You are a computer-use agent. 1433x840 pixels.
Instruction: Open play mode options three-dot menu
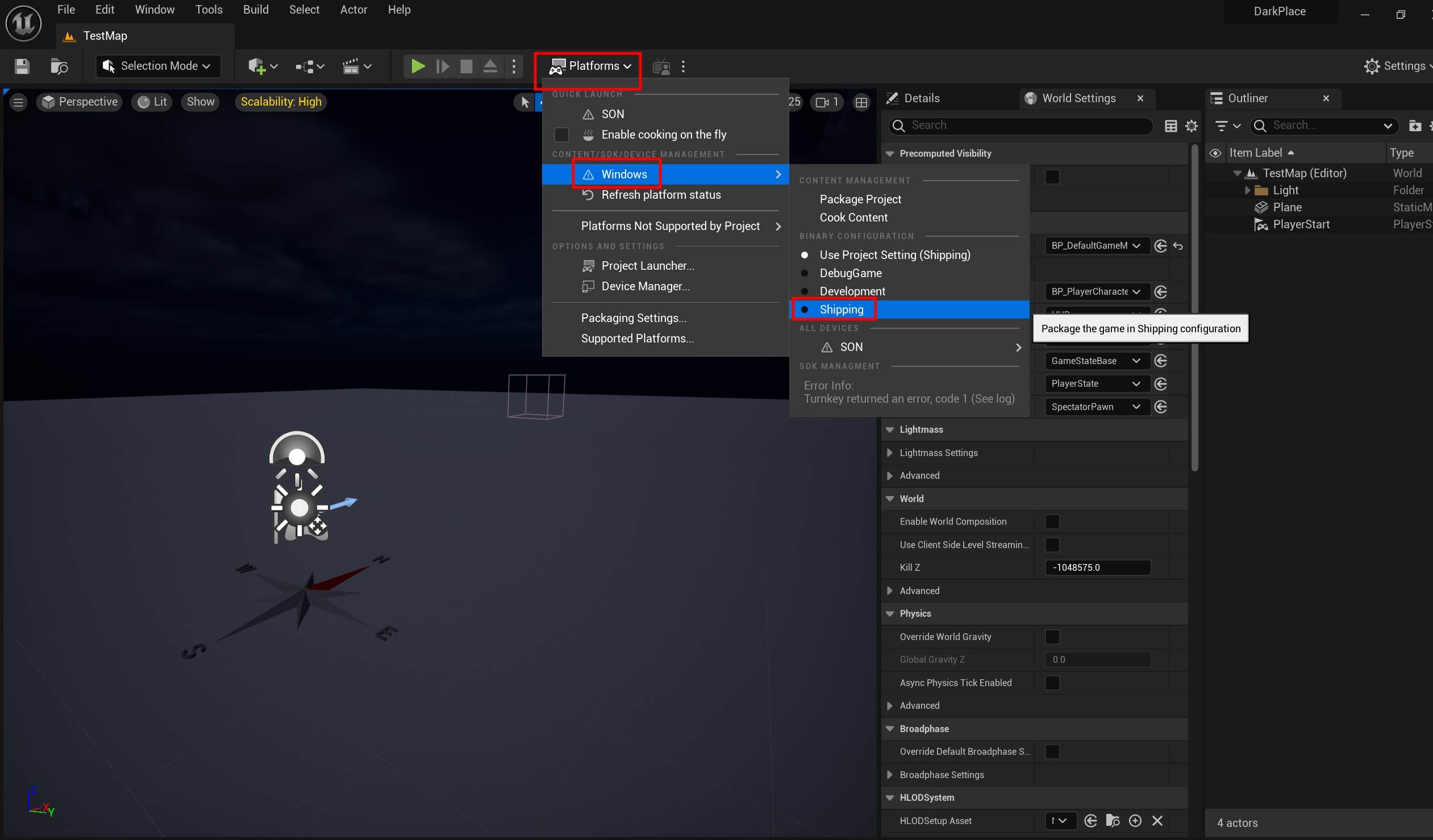(x=514, y=66)
